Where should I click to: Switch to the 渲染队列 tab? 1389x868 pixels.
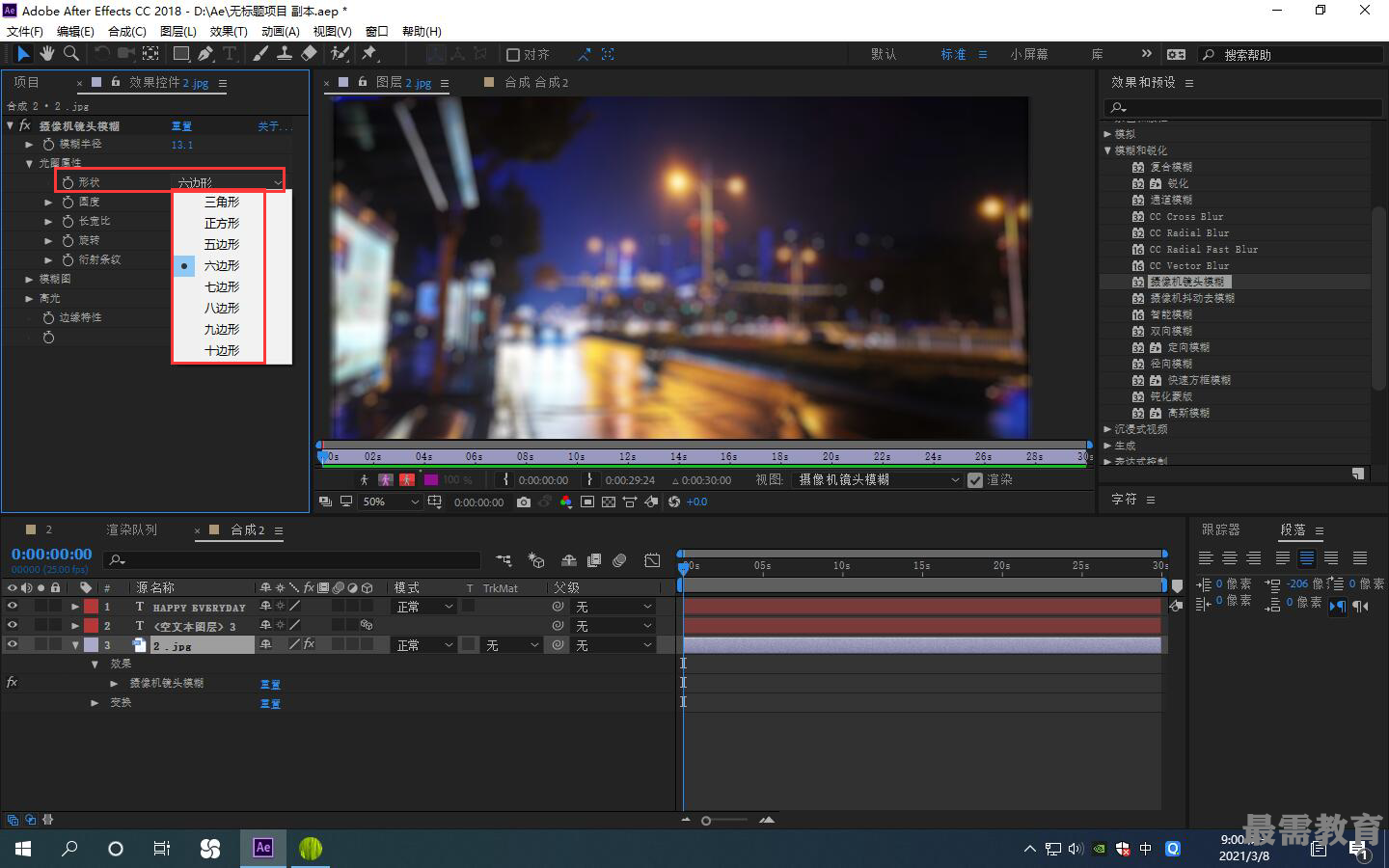click(131, 529)
